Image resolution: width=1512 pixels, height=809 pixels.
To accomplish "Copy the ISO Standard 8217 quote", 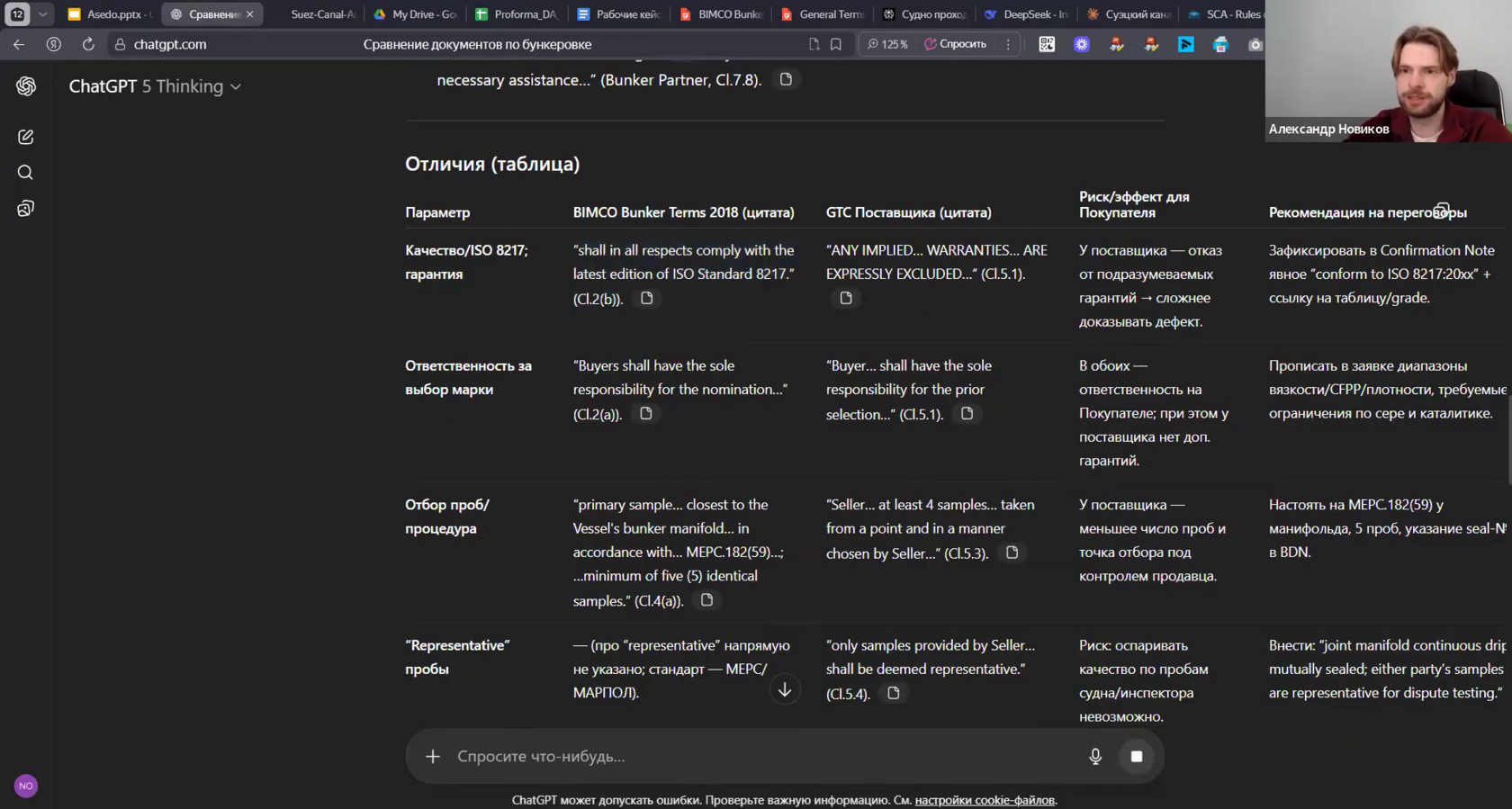I will point(646,298).
